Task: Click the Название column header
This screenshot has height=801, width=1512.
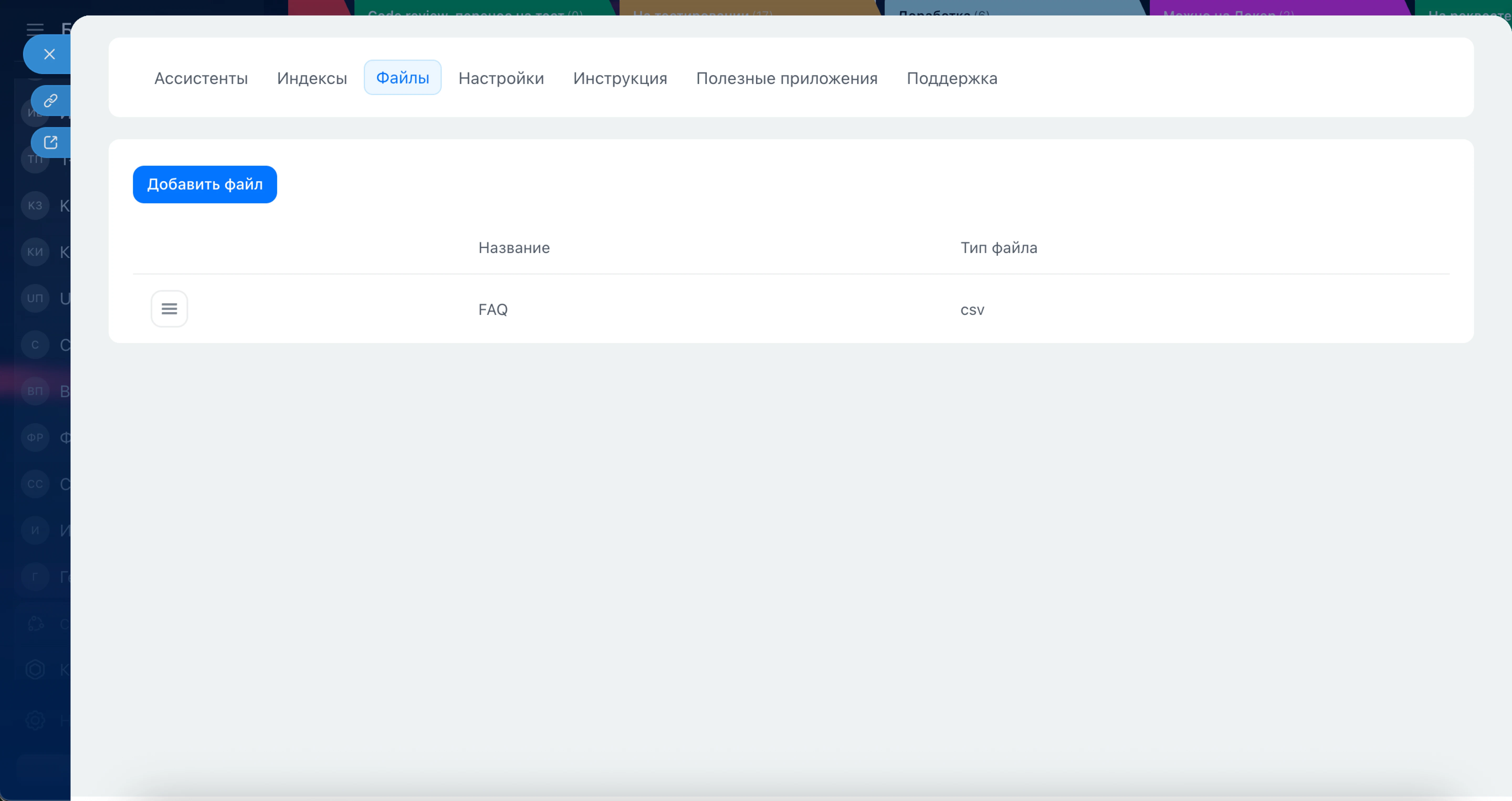Action: pyautogui.click(x=514, y=248)
